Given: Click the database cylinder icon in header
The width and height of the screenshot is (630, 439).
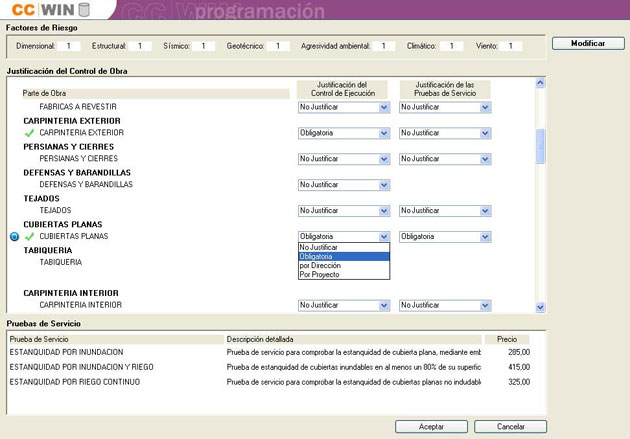Looking at the screenshot, I should 83,10.
